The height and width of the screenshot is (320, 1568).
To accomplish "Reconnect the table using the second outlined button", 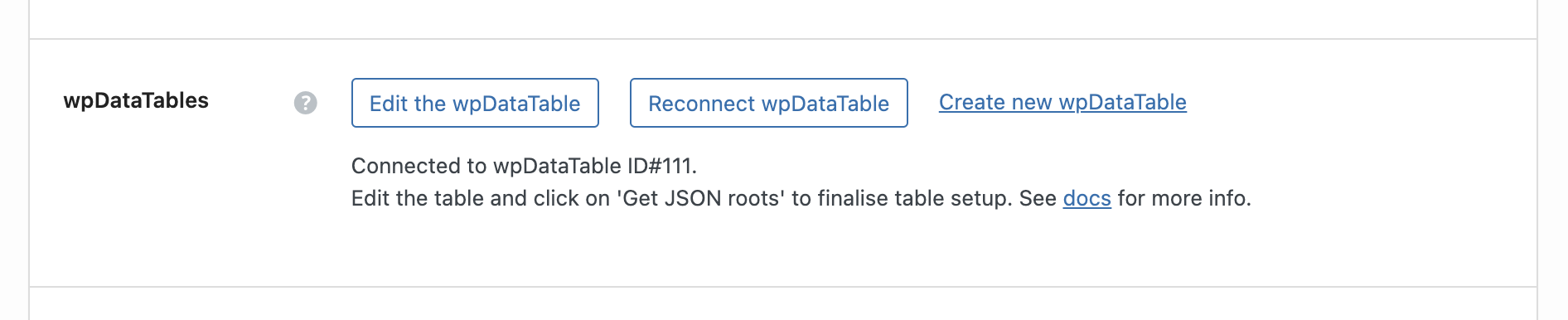I will pyautogui.click(x=769, y=103).
